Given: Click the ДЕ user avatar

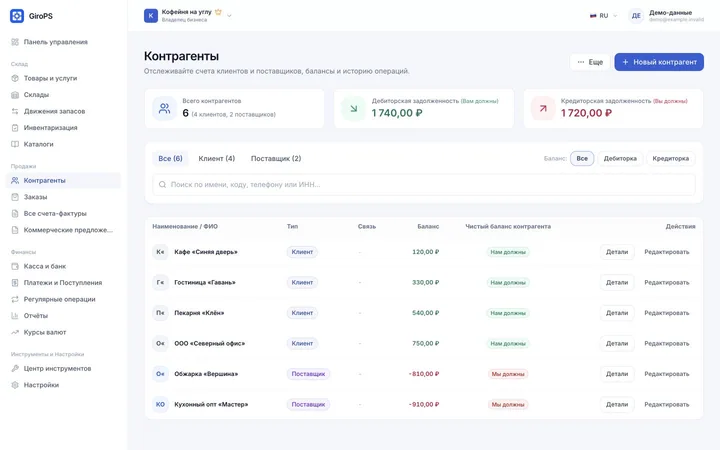Looking at the screenshot, I should (636, 16).
